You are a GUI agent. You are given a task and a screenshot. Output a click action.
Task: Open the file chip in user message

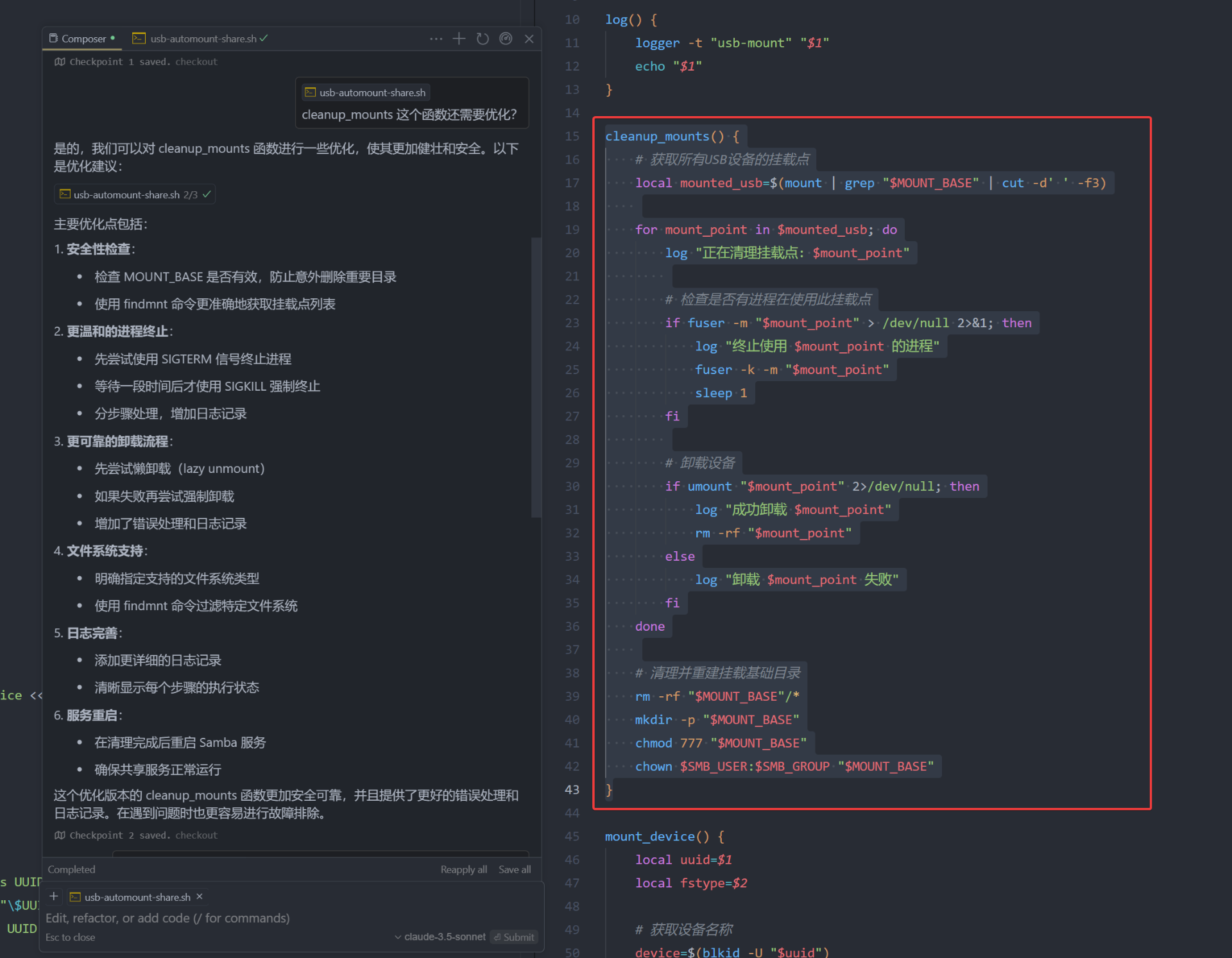365,92
